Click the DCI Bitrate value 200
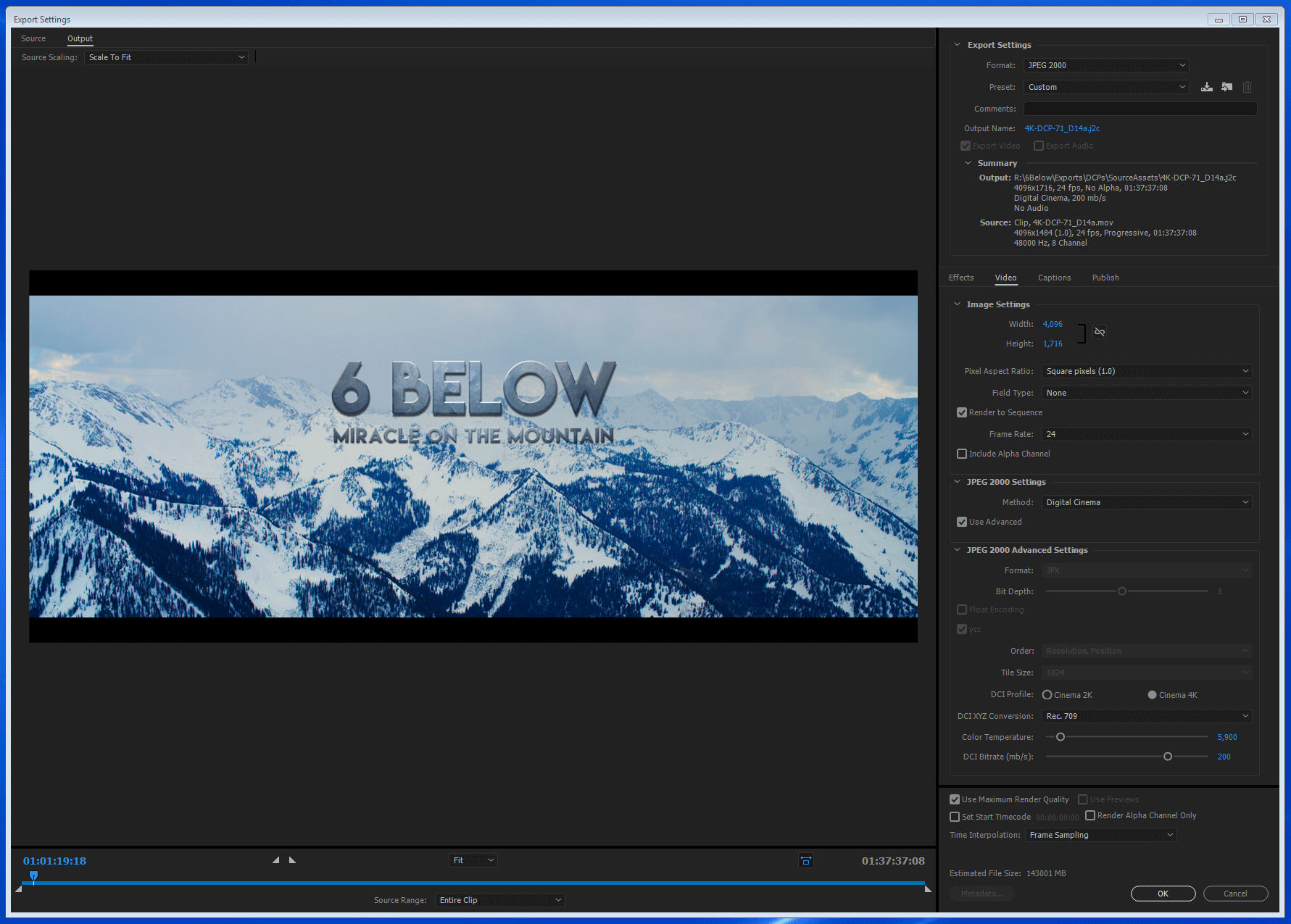This screenshot has width=1291, height=924. coord(1224,757)
